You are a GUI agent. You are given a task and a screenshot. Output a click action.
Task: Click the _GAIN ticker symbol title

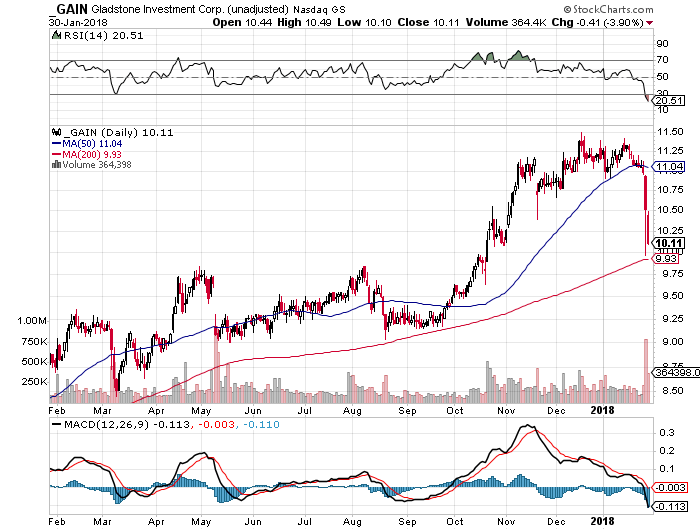[69, 8]
